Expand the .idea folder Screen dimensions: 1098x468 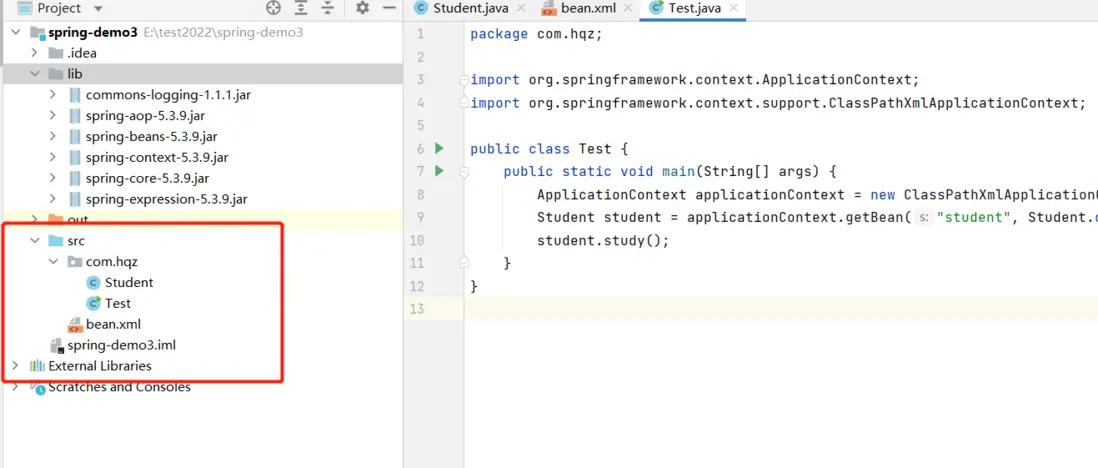tap(34, 53)
